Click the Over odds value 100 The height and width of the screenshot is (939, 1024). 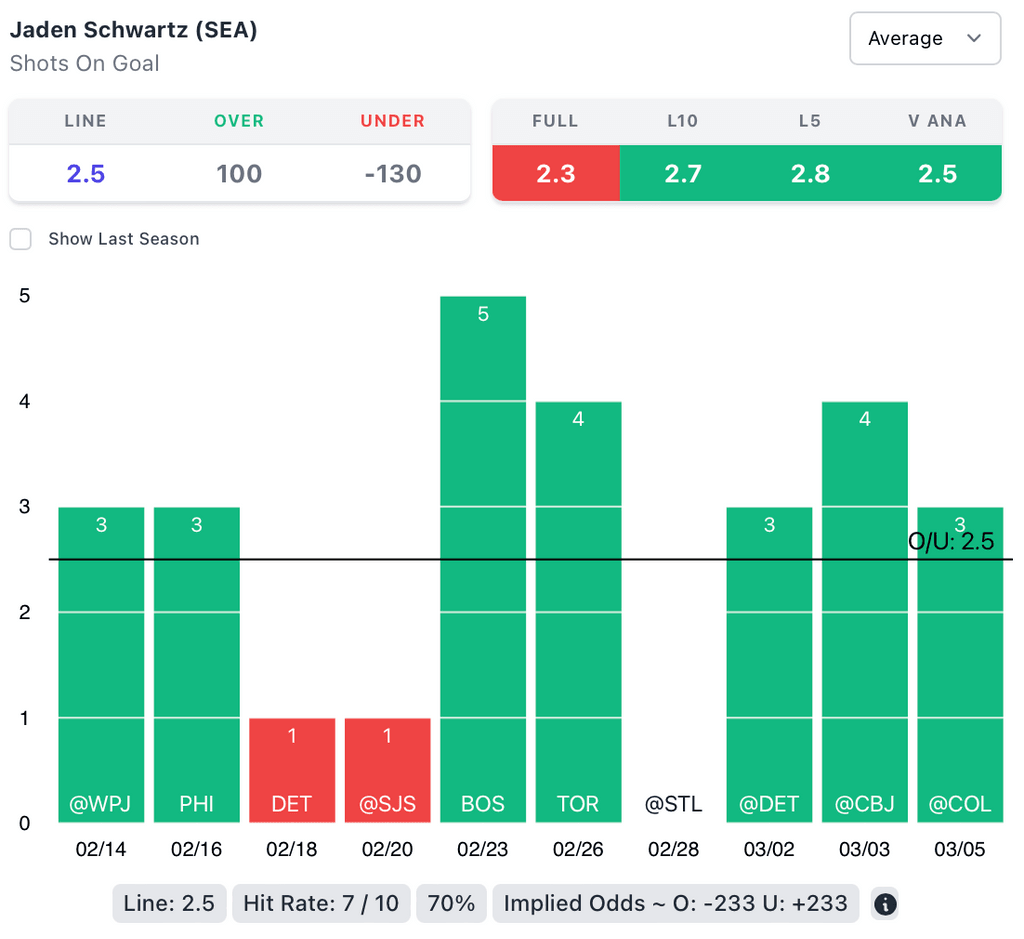pyautogui.click(x=239, y=173)
